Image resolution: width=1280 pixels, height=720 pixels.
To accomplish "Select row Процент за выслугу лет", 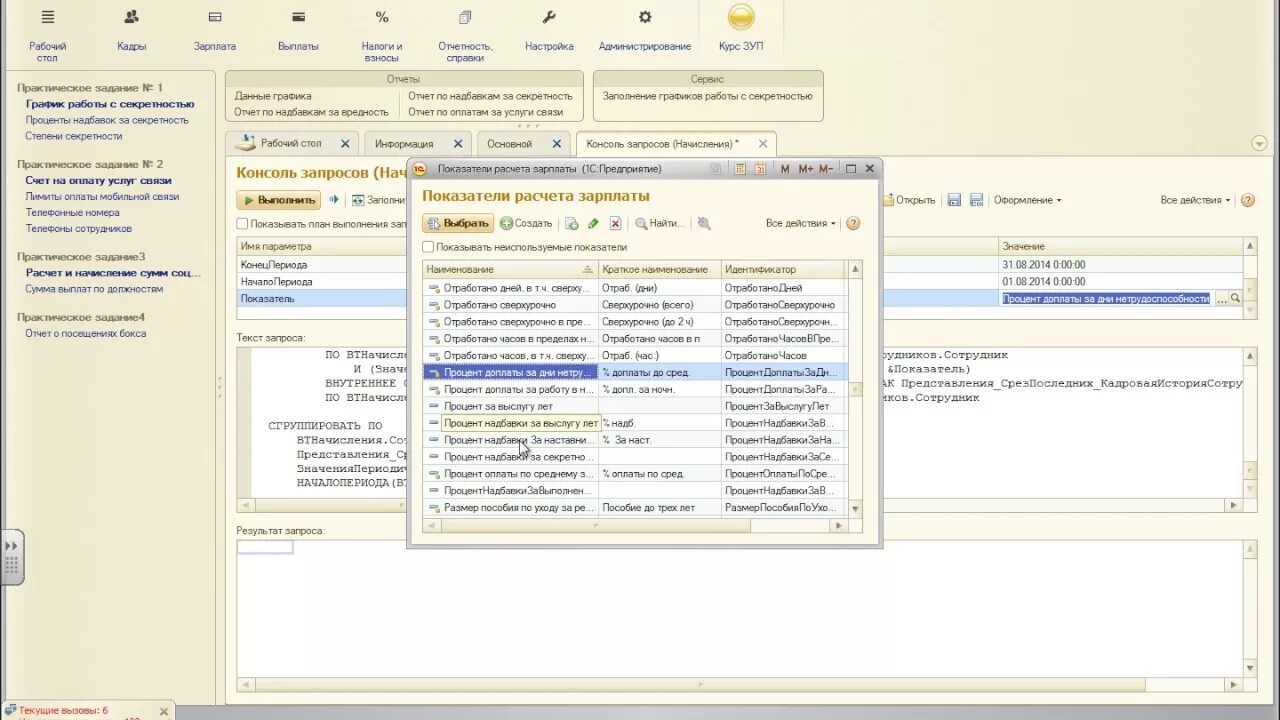I will pos(634,406).
